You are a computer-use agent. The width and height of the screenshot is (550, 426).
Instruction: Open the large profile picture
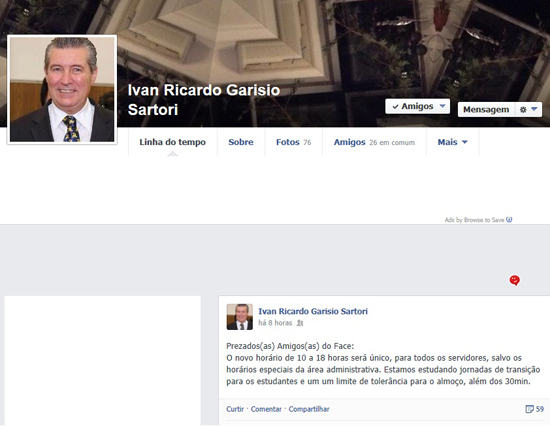[x=62, y=89]
